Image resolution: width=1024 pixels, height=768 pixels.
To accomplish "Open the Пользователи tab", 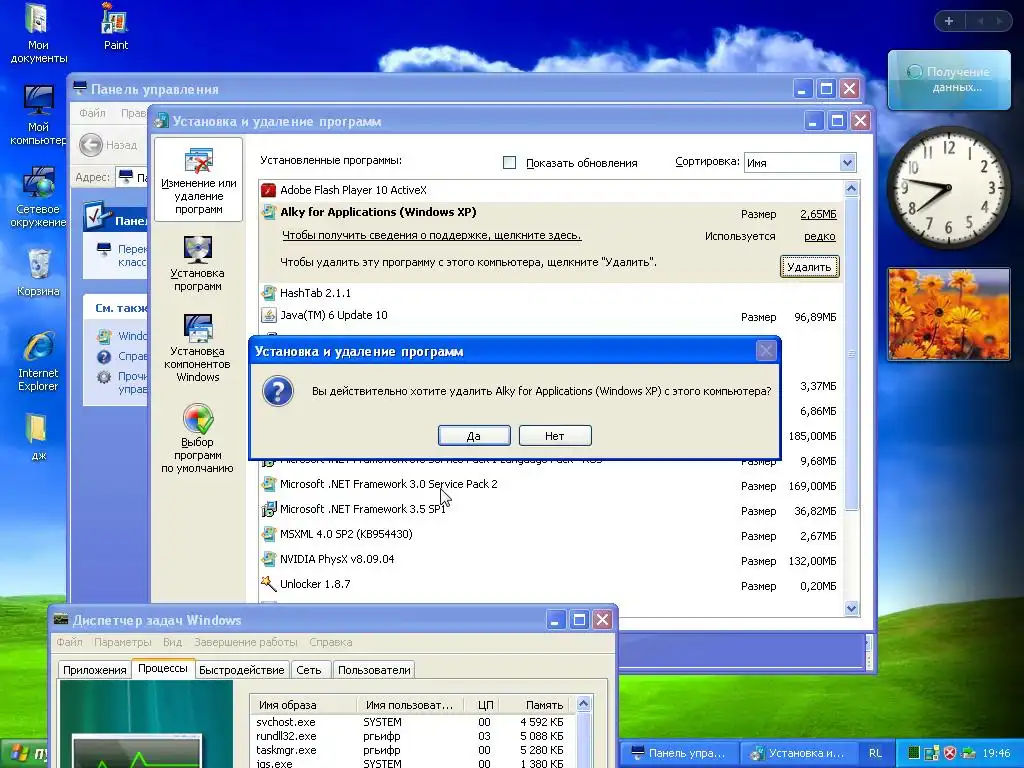I will coord(374,670).
